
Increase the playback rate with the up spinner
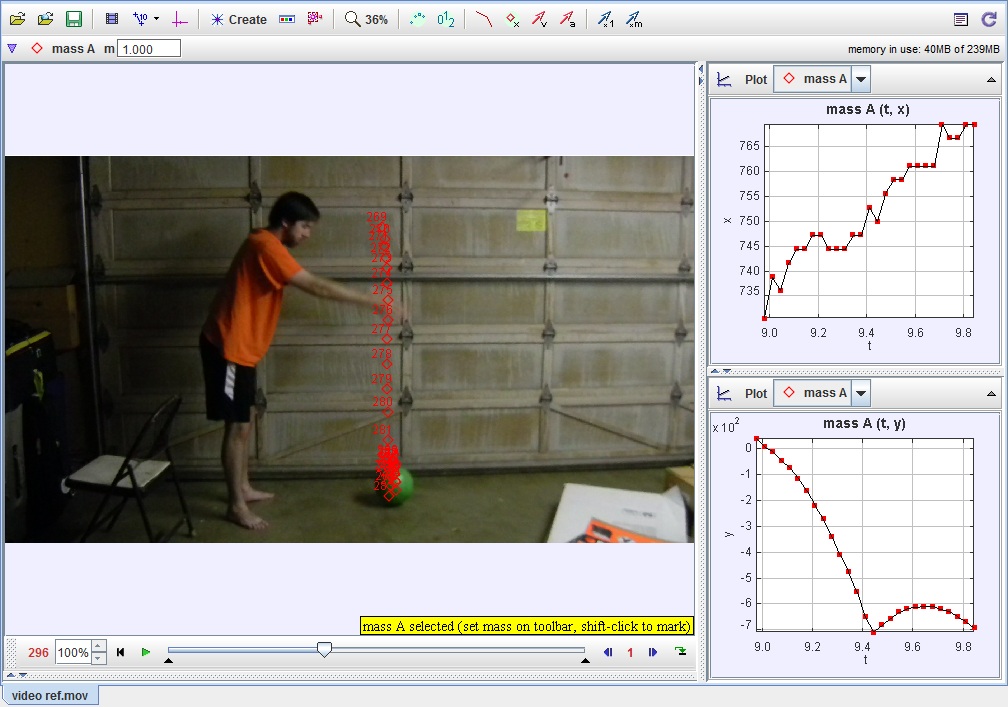click(x=99, y=646)
